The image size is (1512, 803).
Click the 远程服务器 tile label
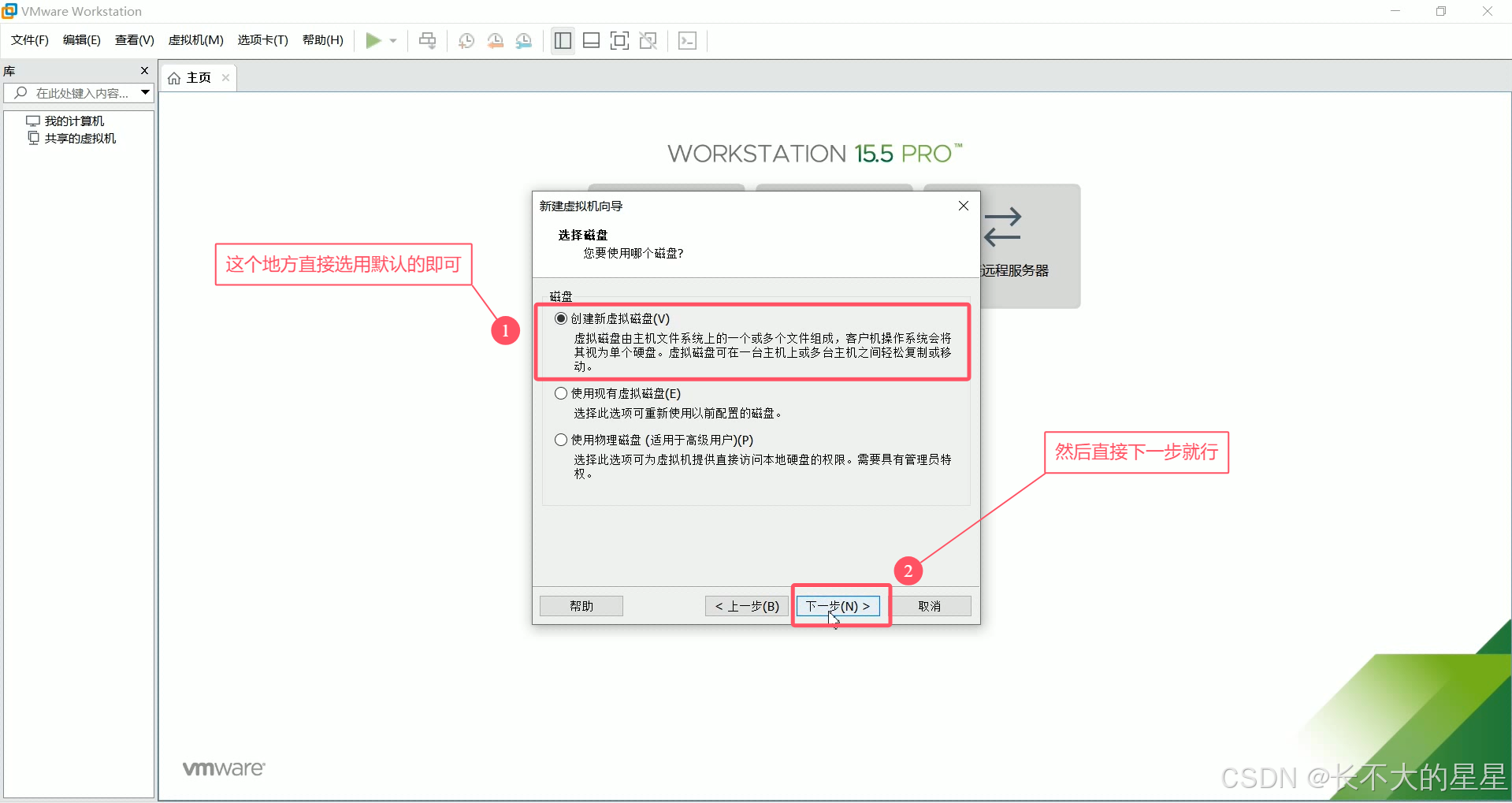[x=1015, y=270]
